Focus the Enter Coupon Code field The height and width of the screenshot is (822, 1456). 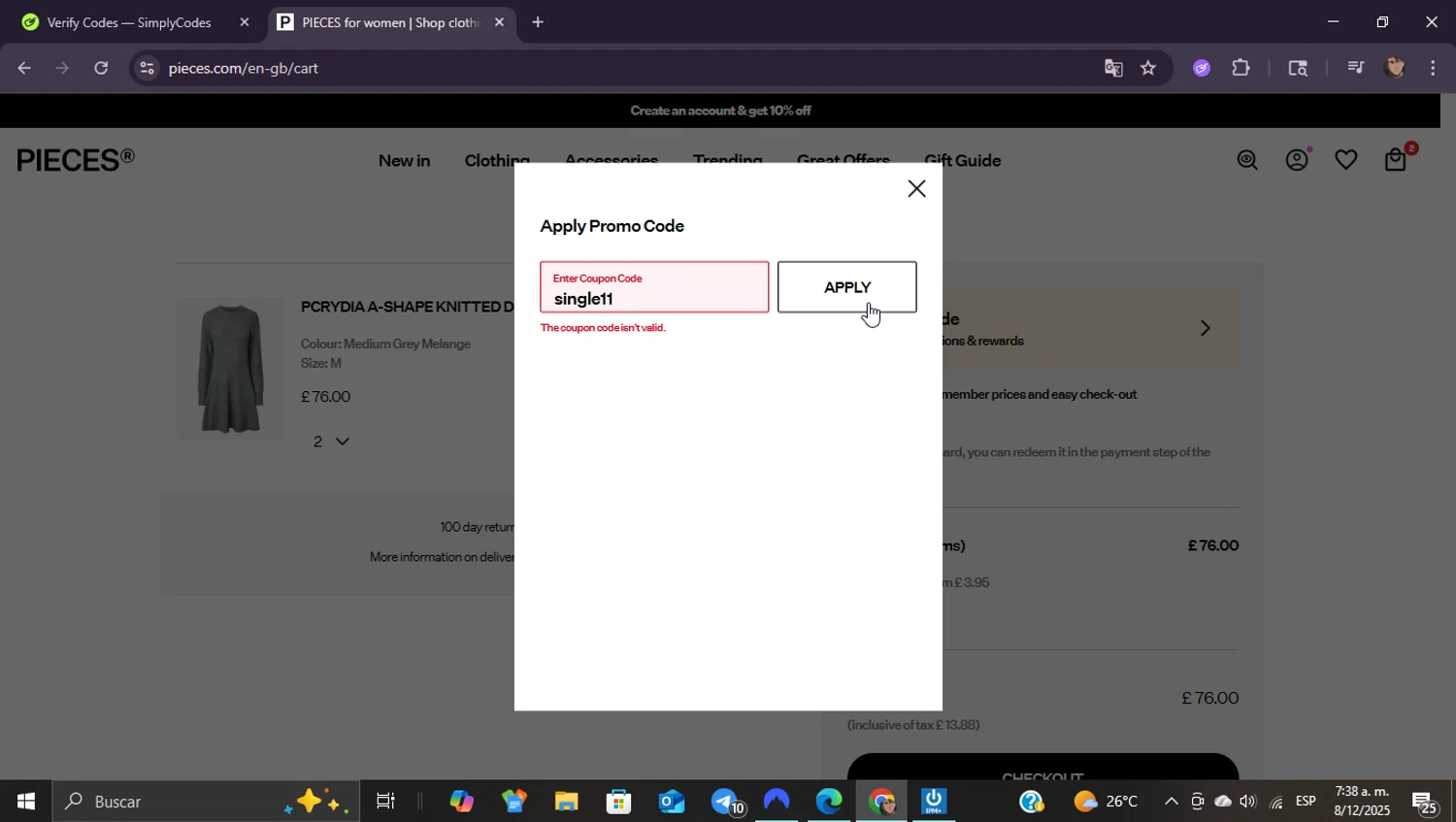point(654,287)
